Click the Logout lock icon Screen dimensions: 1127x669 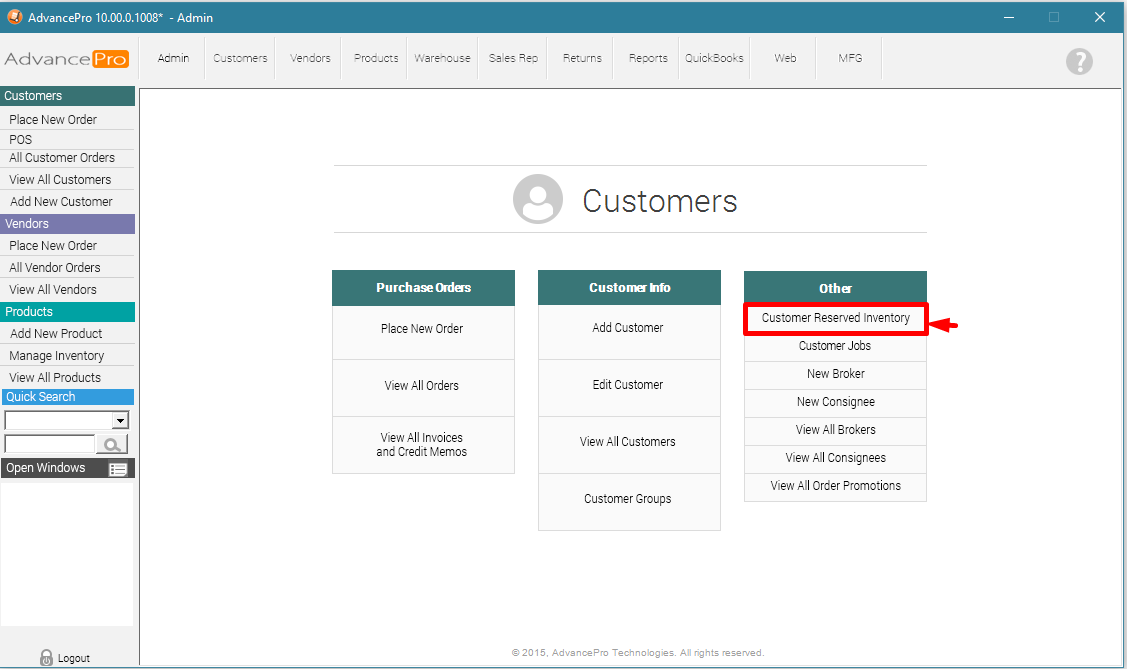pyautogui.click(x=46, y=657)
